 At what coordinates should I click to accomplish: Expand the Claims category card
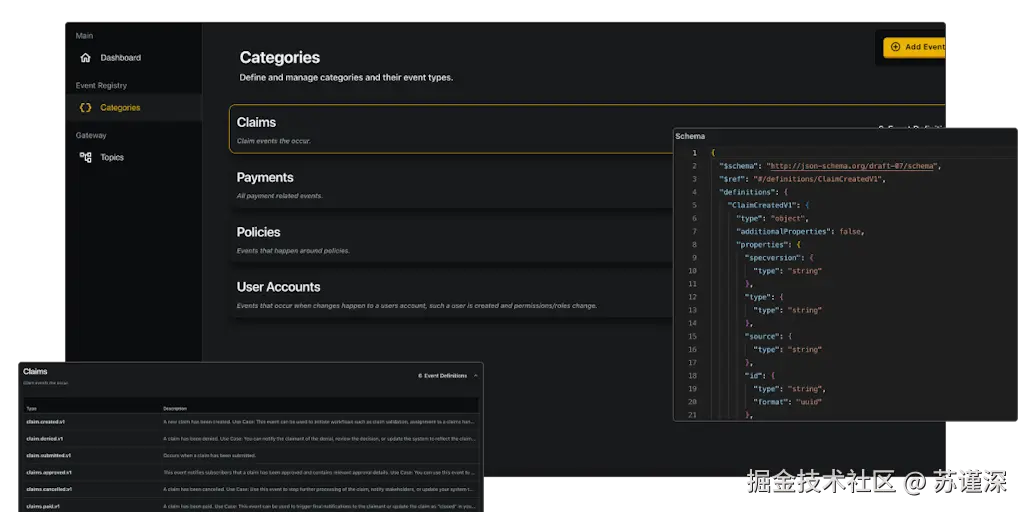pos(451,129)
